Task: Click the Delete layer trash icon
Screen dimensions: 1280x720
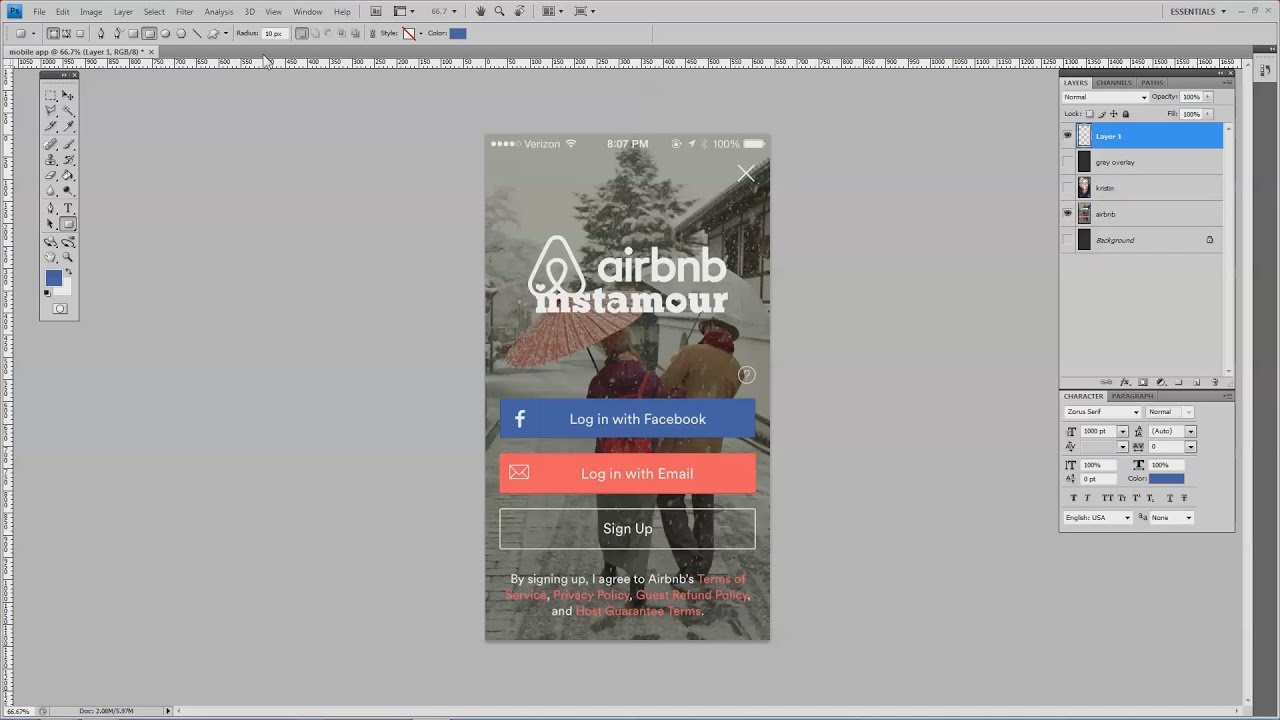Action: click(1215, 382)
